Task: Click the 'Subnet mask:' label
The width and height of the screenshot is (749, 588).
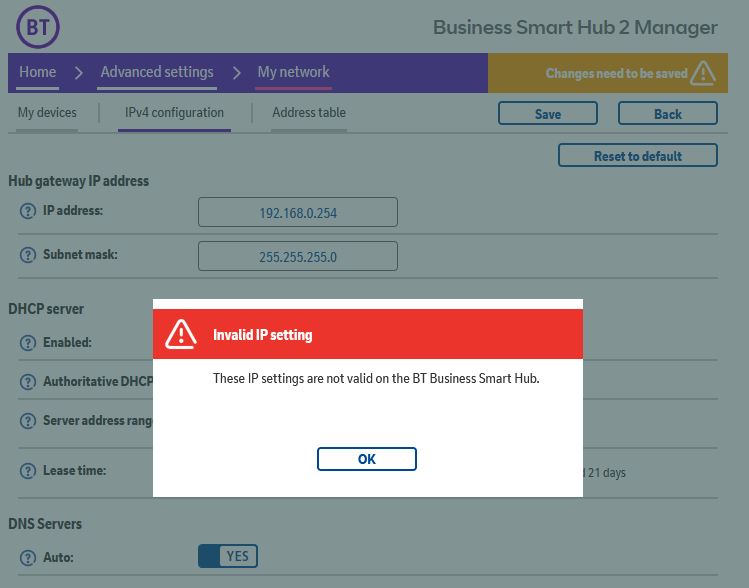Action: (x=80, y=254)
